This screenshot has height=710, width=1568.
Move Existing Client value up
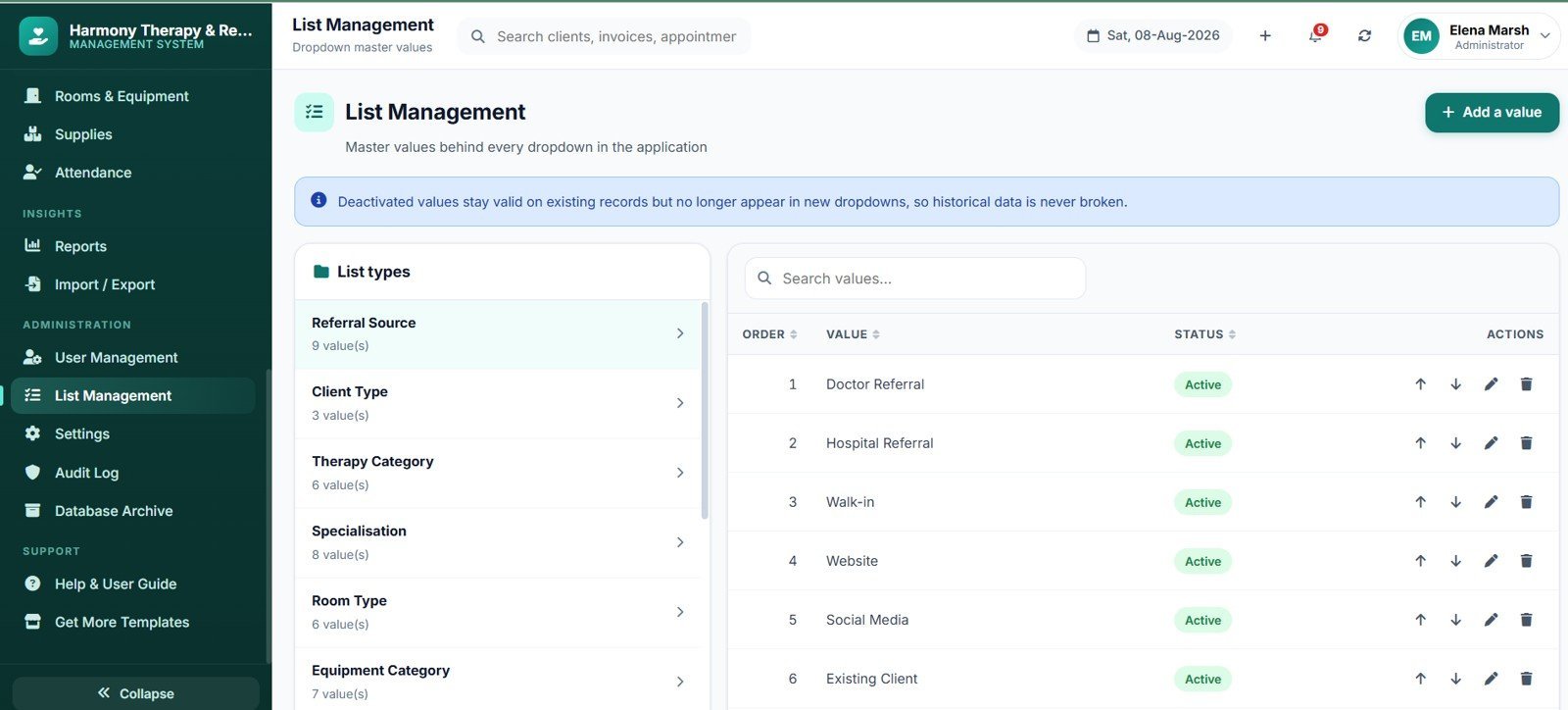coord(1420,679)
